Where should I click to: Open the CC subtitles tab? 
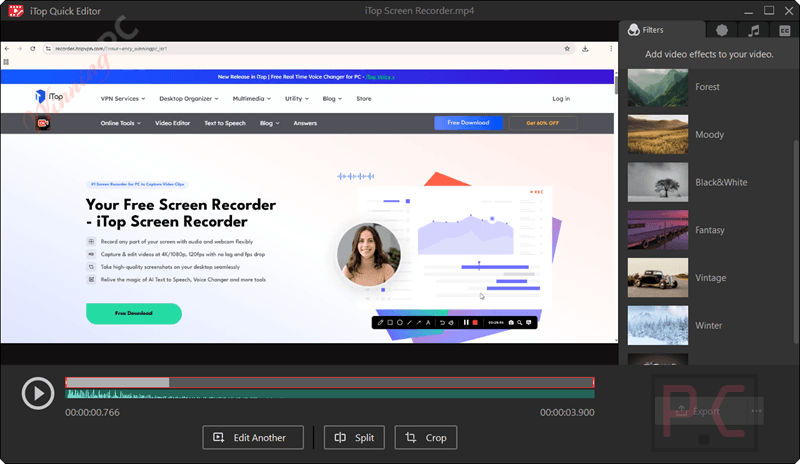[785, 31]
